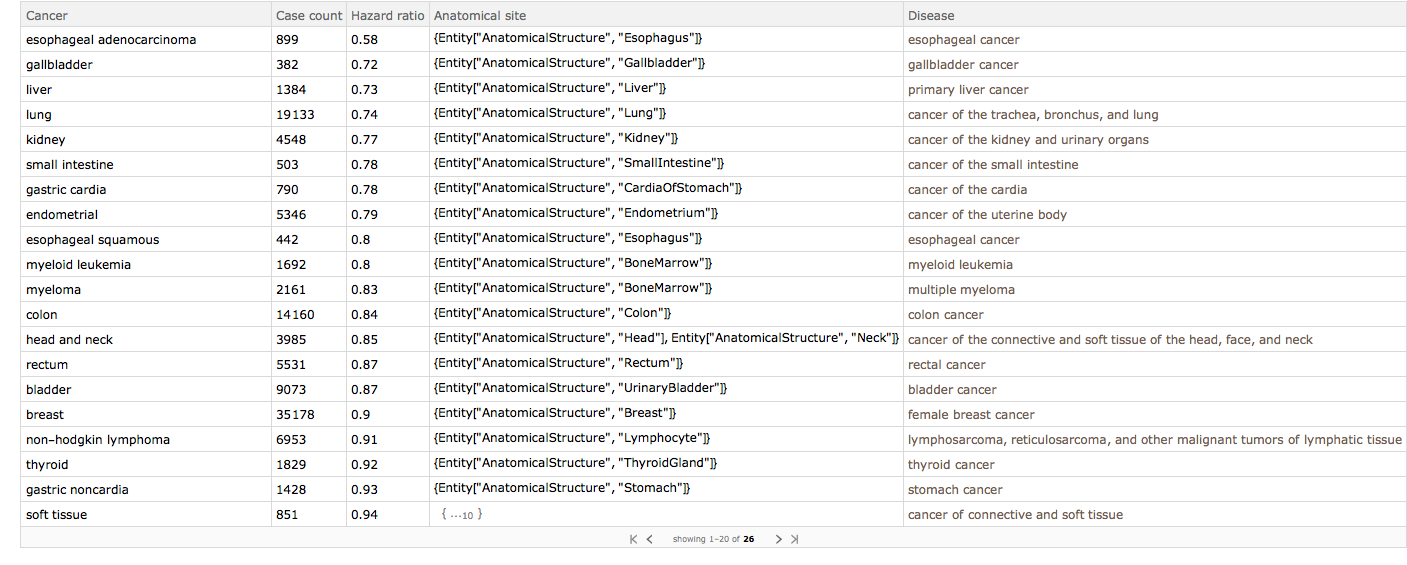This screenshot has height=565, width=1407.
Task: Click the Neck entity in head and neck row
Action: [x=782, y=338]
